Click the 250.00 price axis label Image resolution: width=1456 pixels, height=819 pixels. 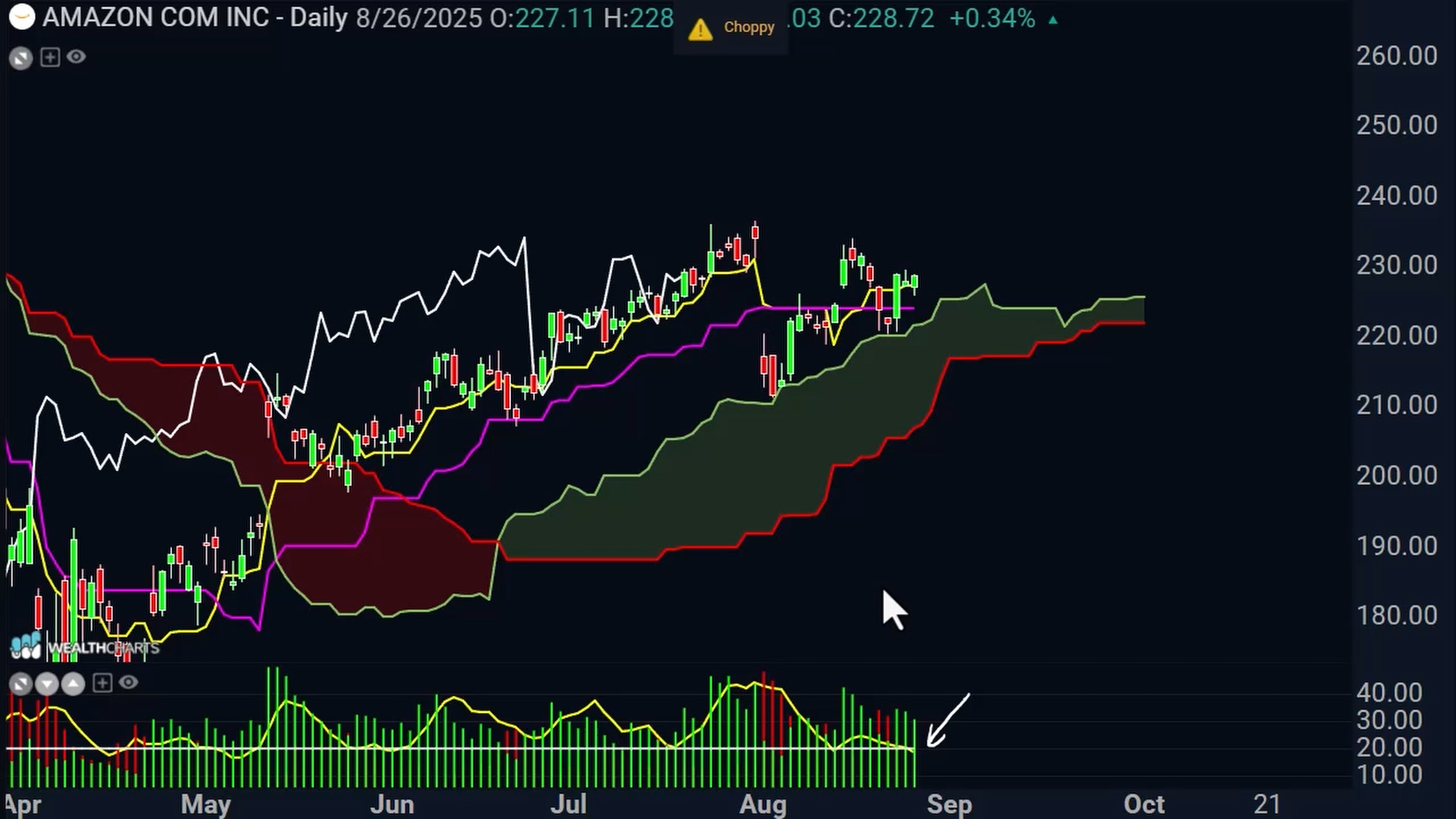click(x=1397, y=125)
